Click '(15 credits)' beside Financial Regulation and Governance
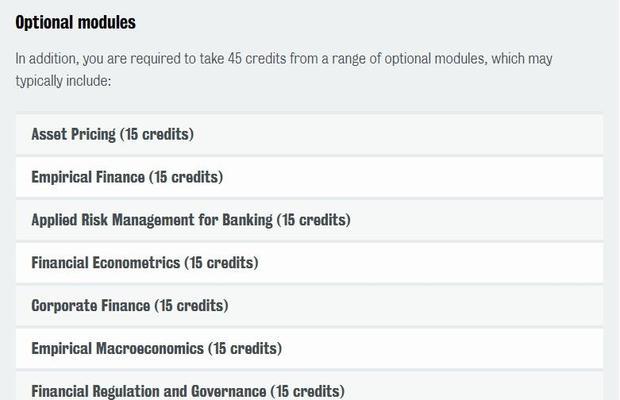 coord(308,391)
